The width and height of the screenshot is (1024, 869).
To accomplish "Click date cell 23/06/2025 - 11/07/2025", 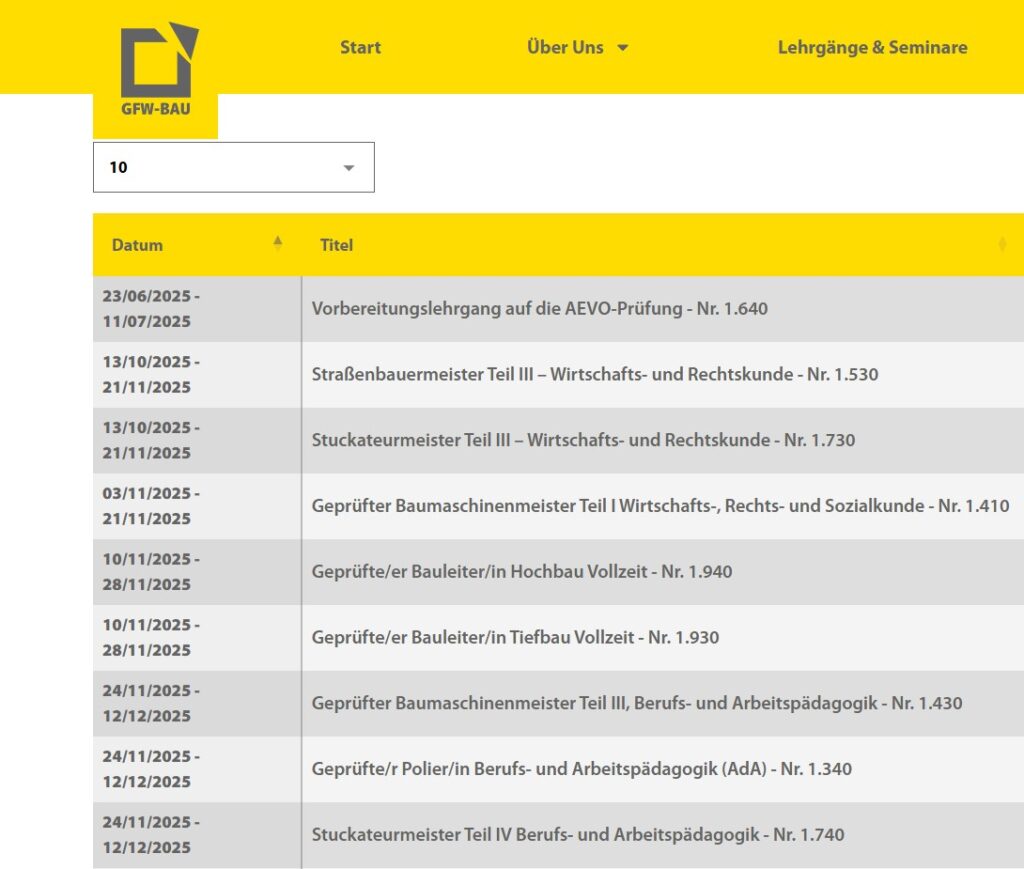I will click(151, 309).
